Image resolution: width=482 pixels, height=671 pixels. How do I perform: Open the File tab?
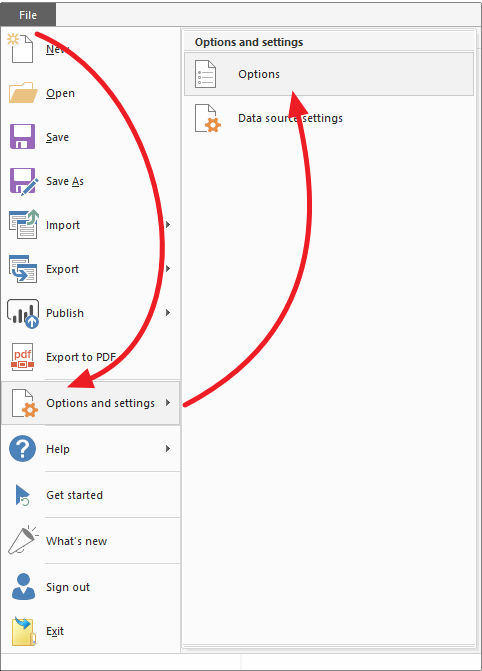[28, 15]
